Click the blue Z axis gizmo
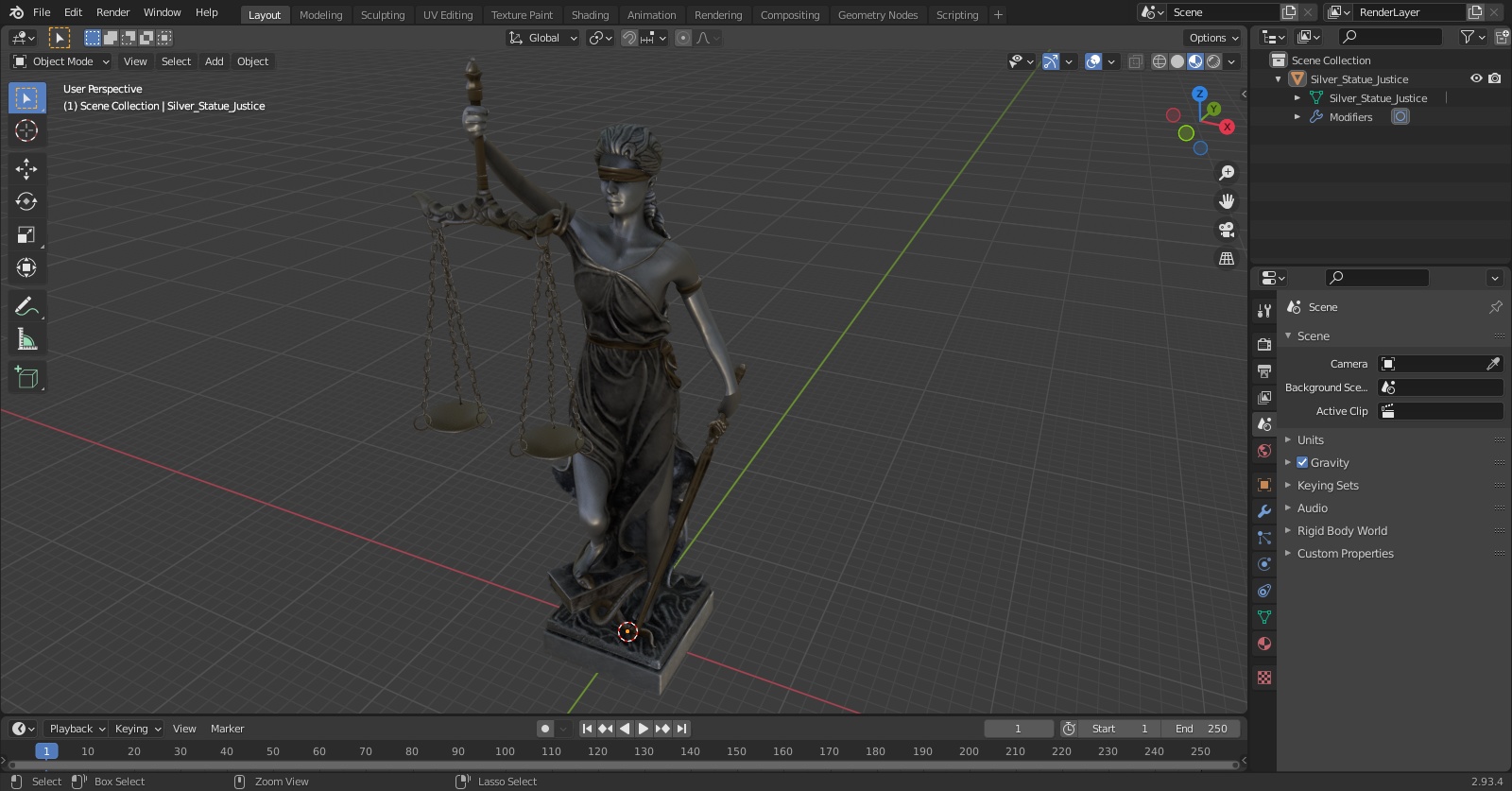This screenshot has width=1512, height=791. click(1199, 94)
